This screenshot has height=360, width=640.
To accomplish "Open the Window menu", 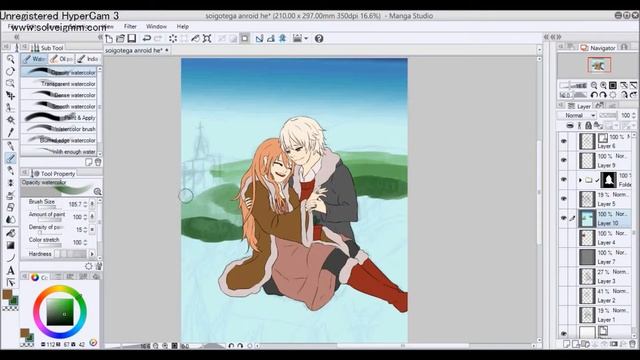I will point(156,26).
